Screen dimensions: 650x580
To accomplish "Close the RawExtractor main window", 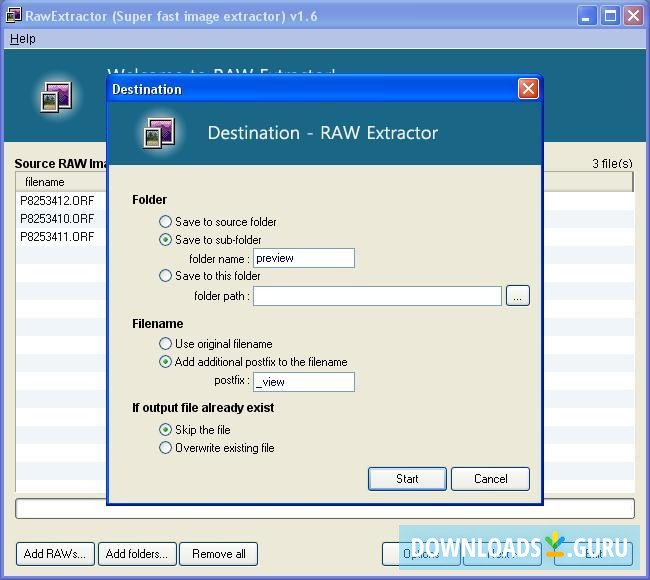I will (x=633, y=16).
